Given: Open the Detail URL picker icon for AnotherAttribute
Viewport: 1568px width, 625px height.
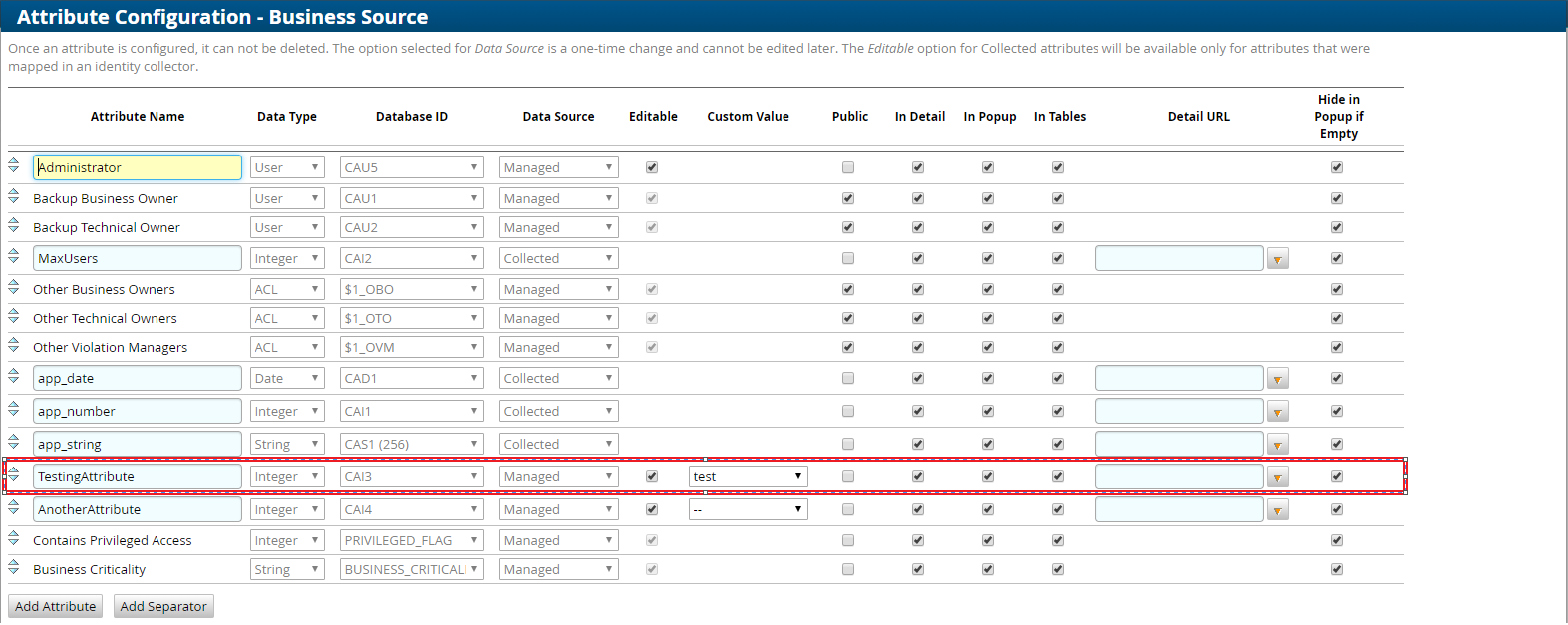Looking at the screenshot, I should point(1277,510).
